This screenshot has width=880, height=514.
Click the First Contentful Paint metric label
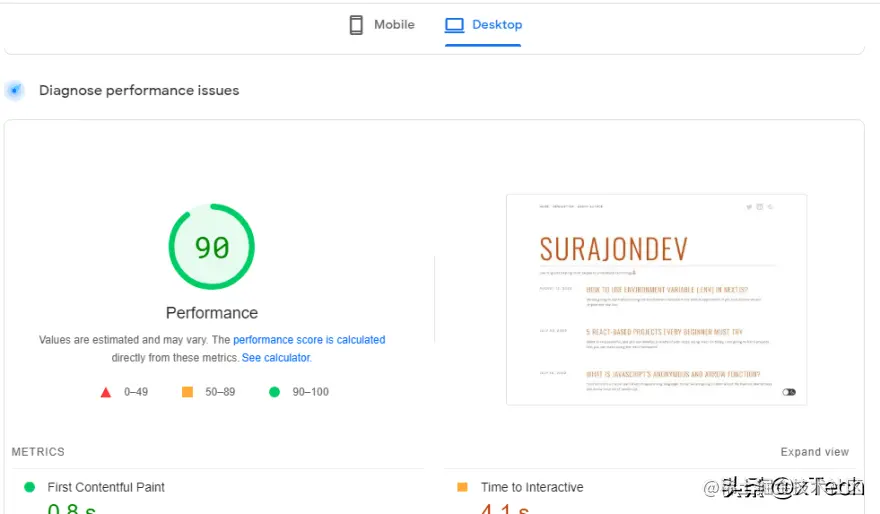pos(106,487)
